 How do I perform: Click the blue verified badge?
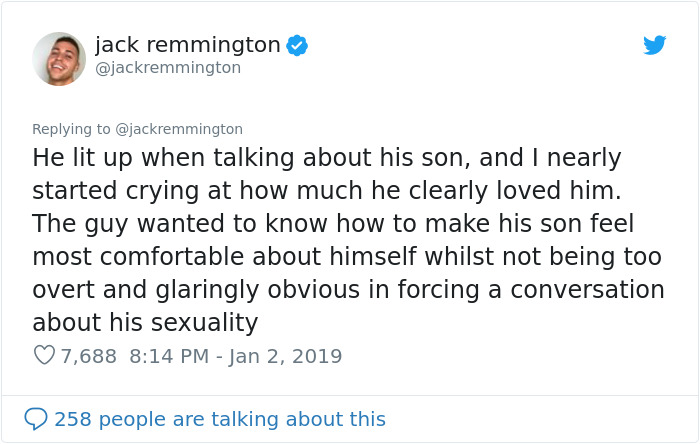coord(297,45)
